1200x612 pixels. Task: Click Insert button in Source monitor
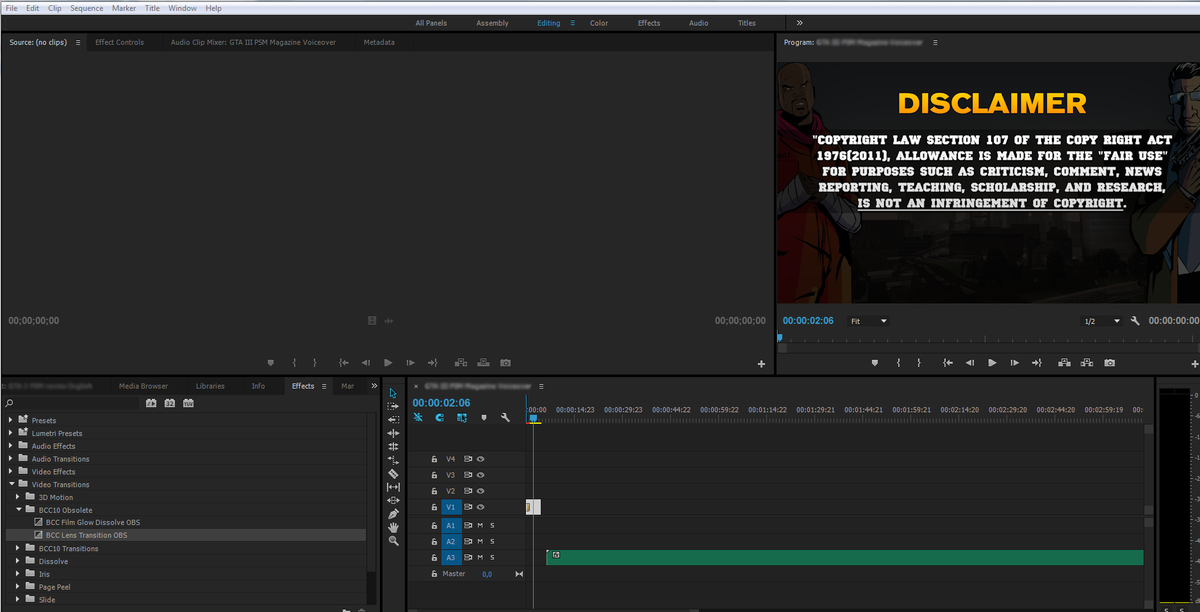coord(460,362)
